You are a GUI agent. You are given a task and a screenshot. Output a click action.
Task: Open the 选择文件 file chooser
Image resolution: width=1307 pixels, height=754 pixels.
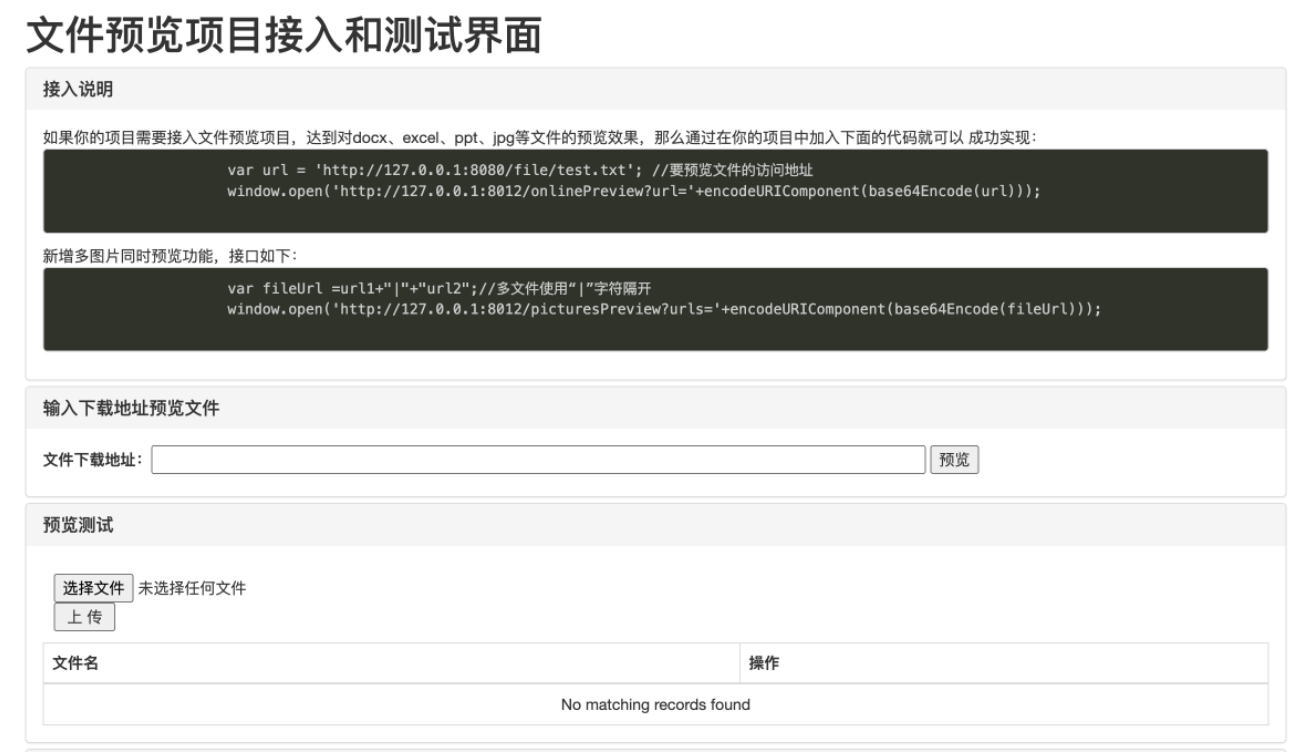94,588
